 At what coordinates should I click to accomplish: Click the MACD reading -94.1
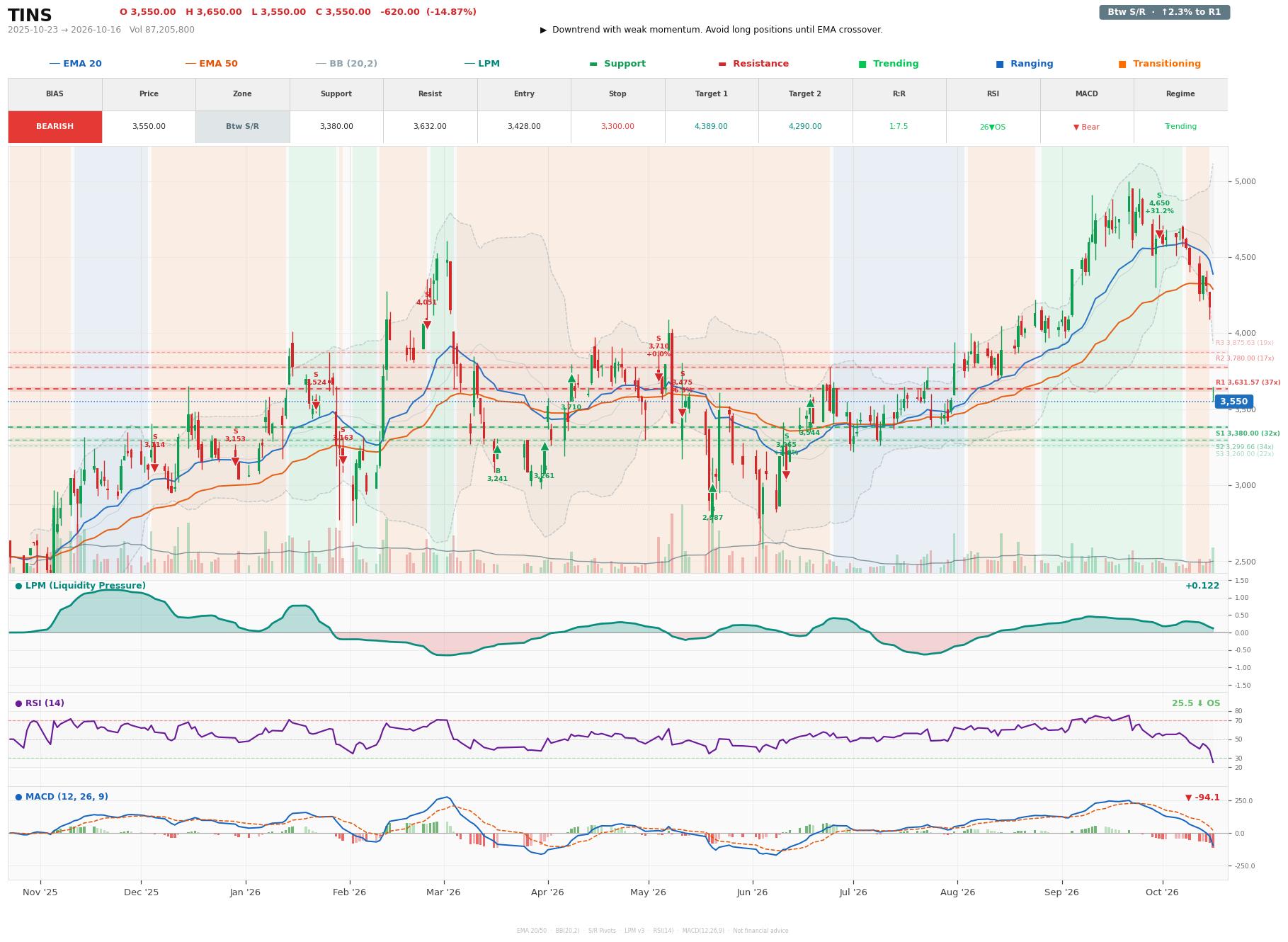click(1202, 798)
